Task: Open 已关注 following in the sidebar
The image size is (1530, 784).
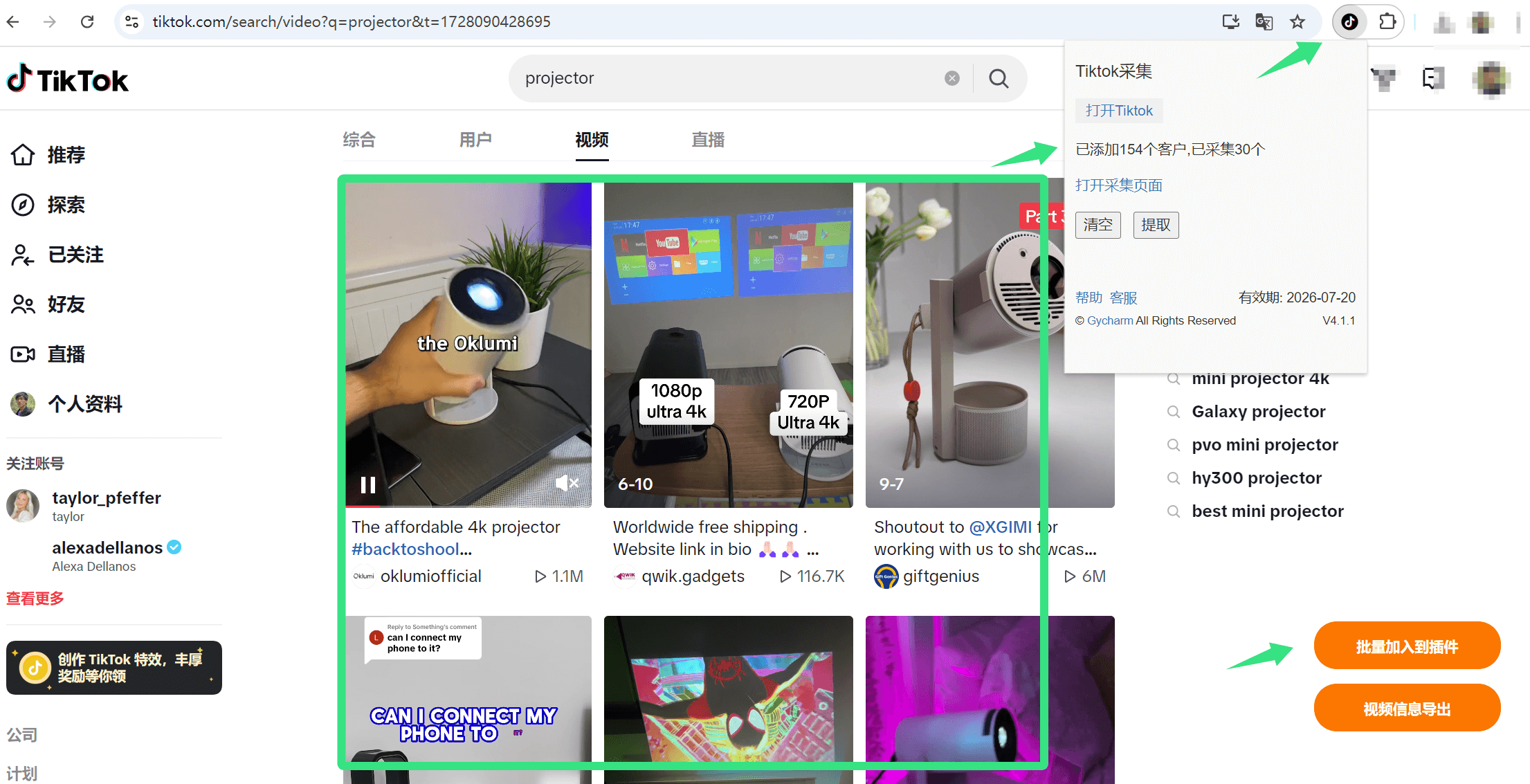Action: (x=57, y=255)
